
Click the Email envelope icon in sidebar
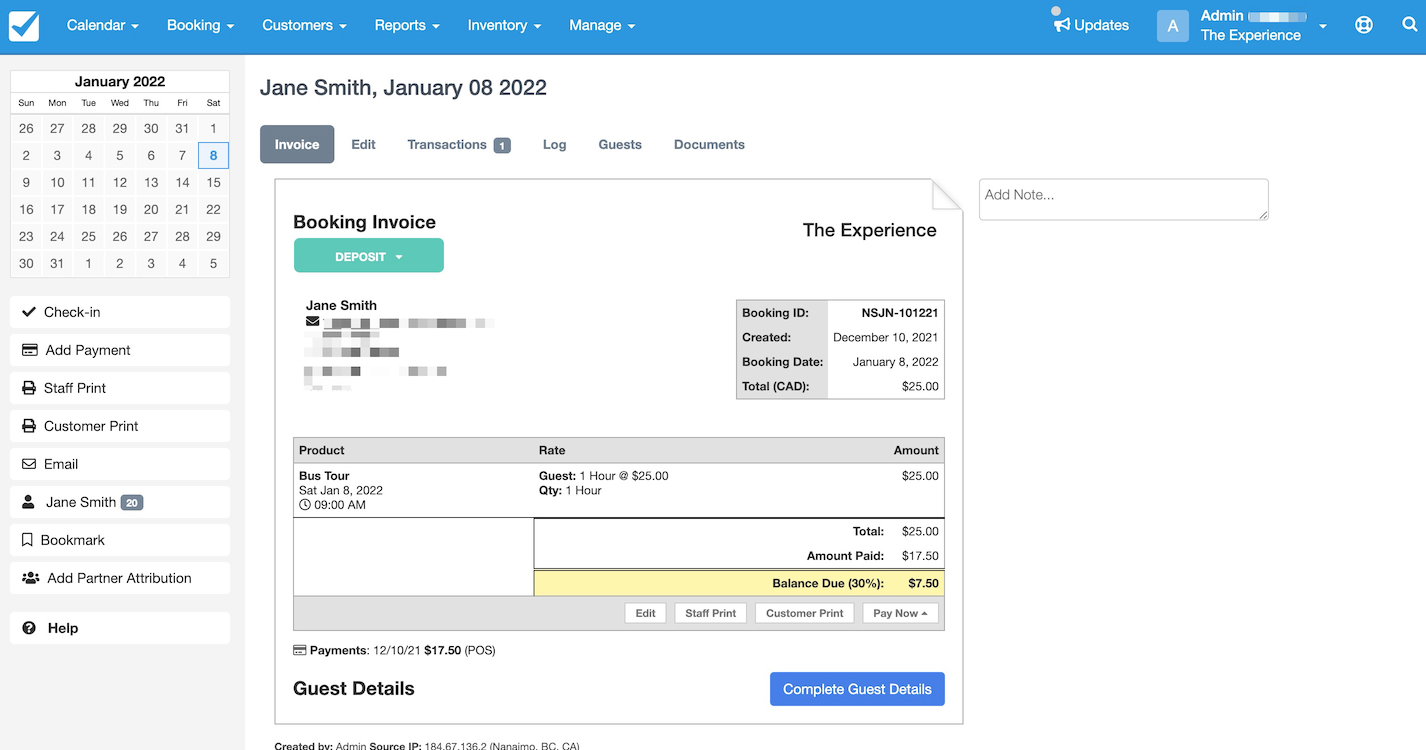[29, 464]
